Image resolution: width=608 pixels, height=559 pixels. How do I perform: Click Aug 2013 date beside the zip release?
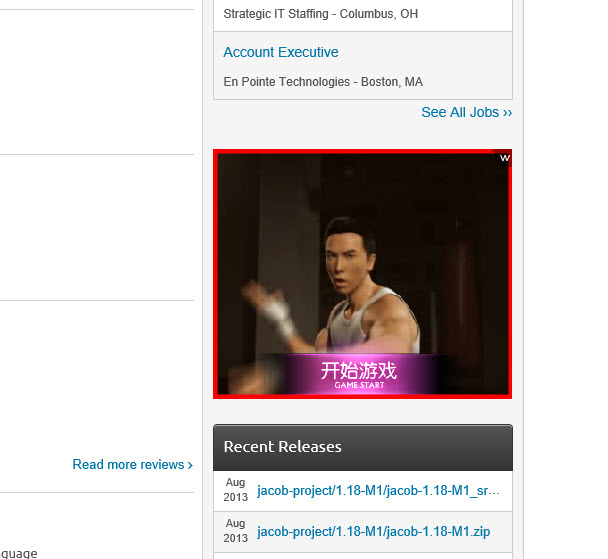[235, 531]
